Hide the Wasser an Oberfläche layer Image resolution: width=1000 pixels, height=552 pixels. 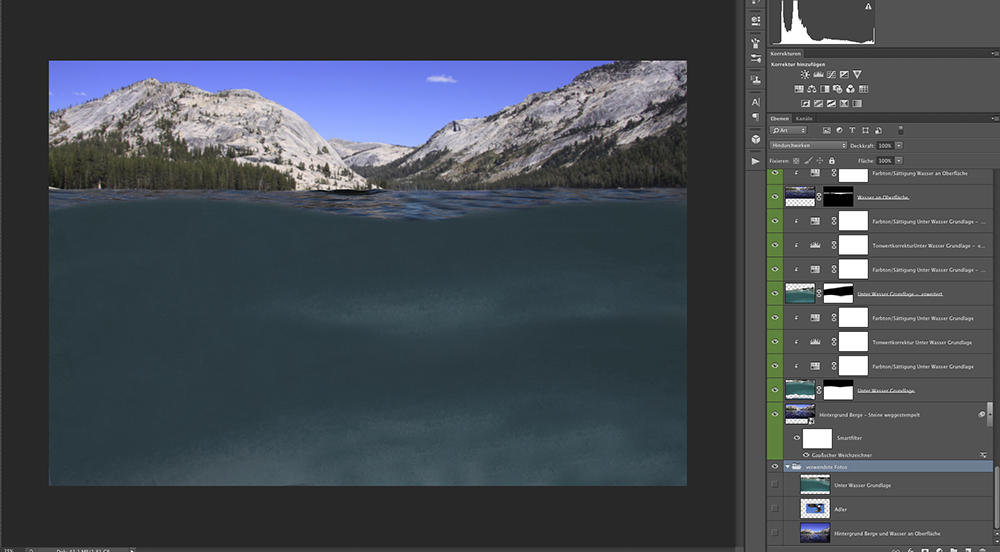[x=775, y=197]
